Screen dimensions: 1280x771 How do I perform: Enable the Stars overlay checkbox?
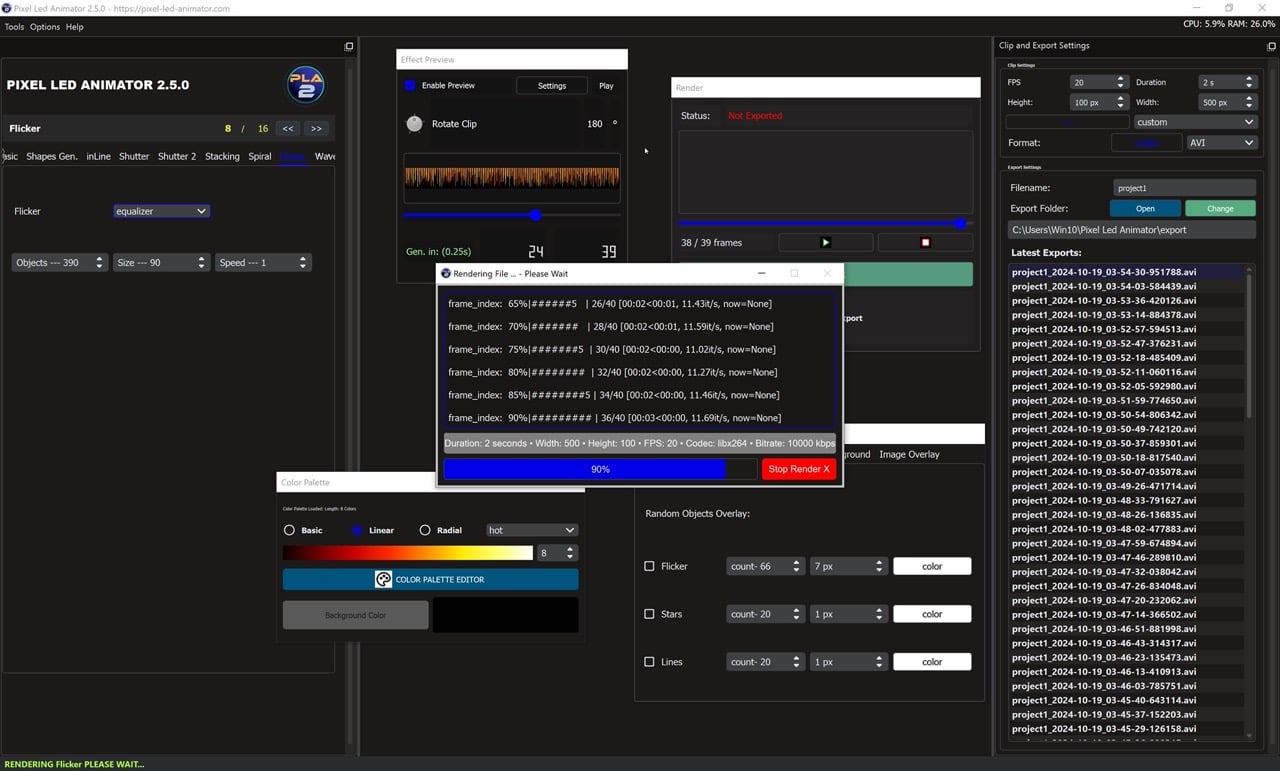tap(649, 614)
